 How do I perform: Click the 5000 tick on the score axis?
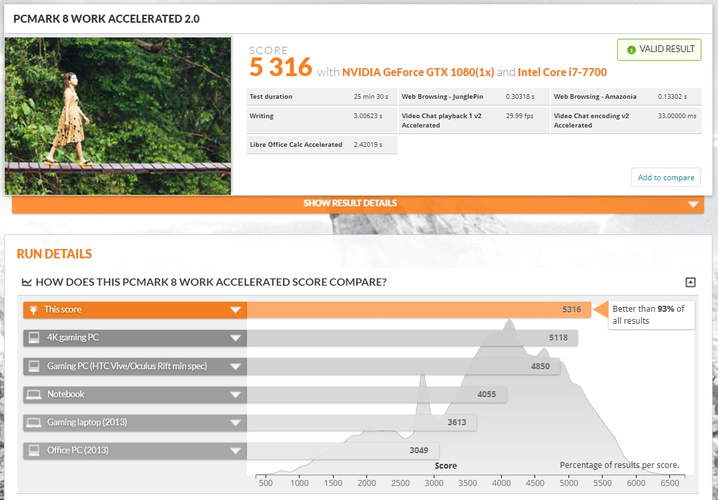pyautogui.click(x=569, y=483)
